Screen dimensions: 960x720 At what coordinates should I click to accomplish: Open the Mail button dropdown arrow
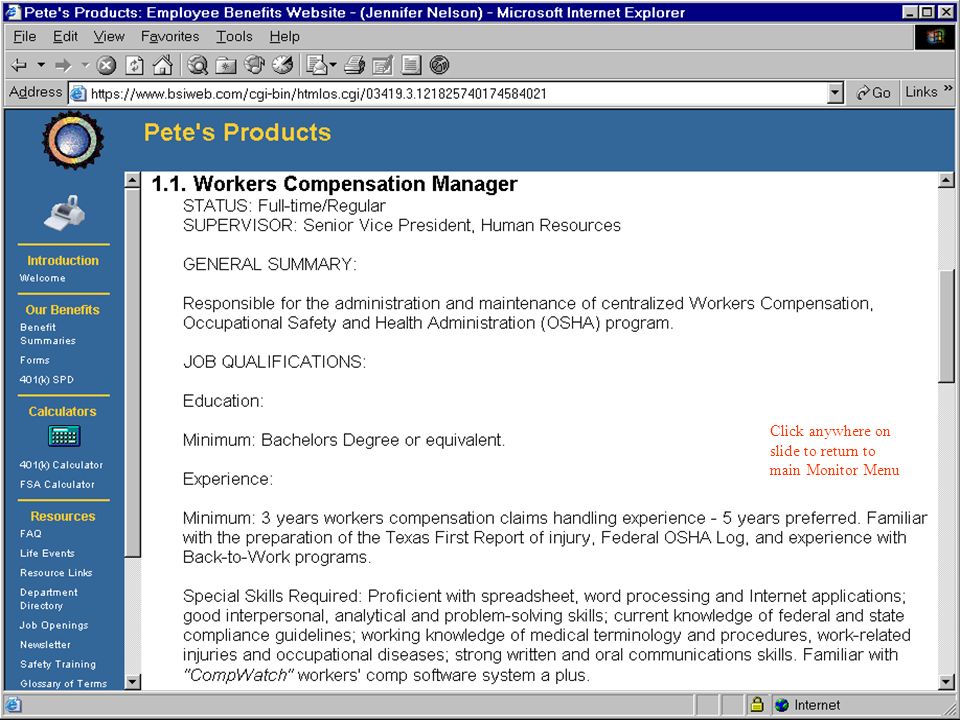tap(332, 64)
